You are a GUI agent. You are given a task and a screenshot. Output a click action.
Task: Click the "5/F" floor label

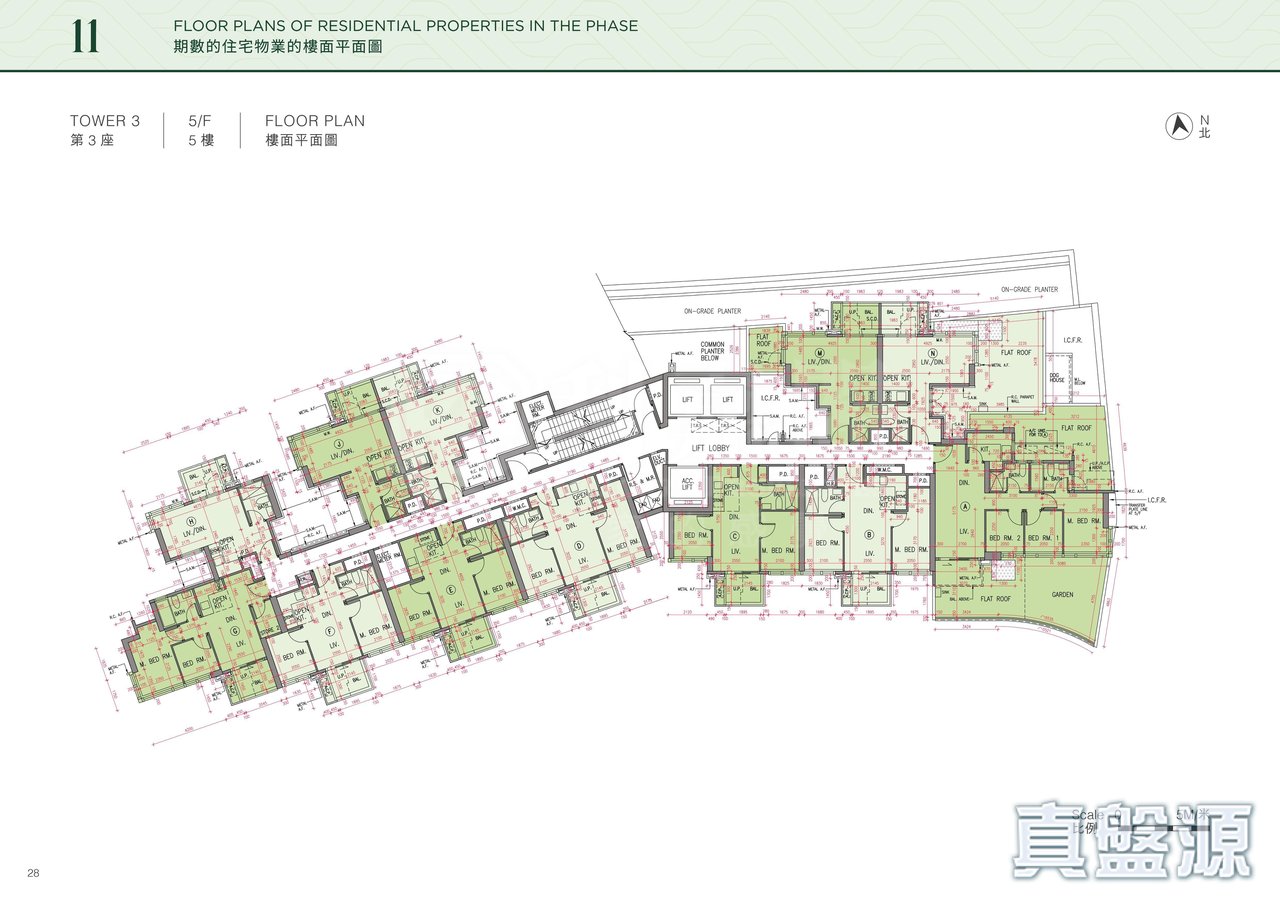pyautogui.click(x=200, y=121)
